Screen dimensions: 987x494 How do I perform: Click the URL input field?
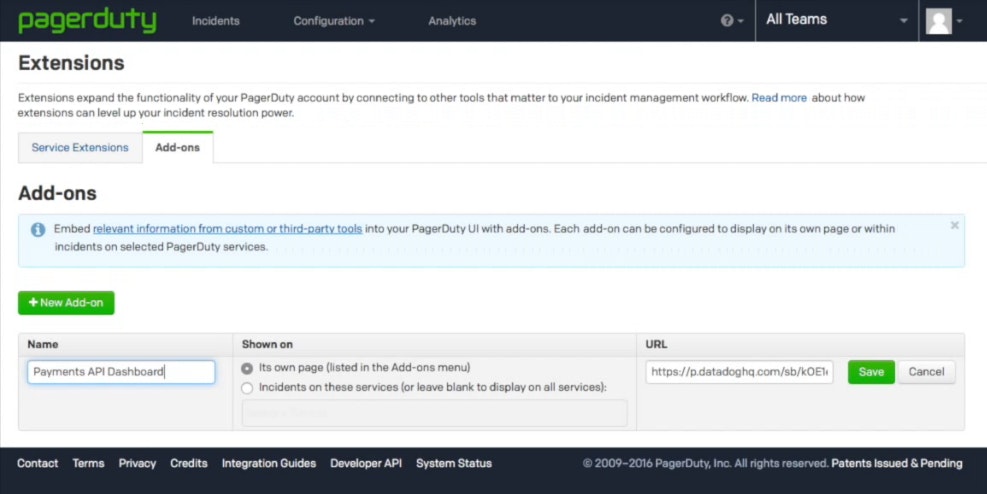tap(739, 372)
